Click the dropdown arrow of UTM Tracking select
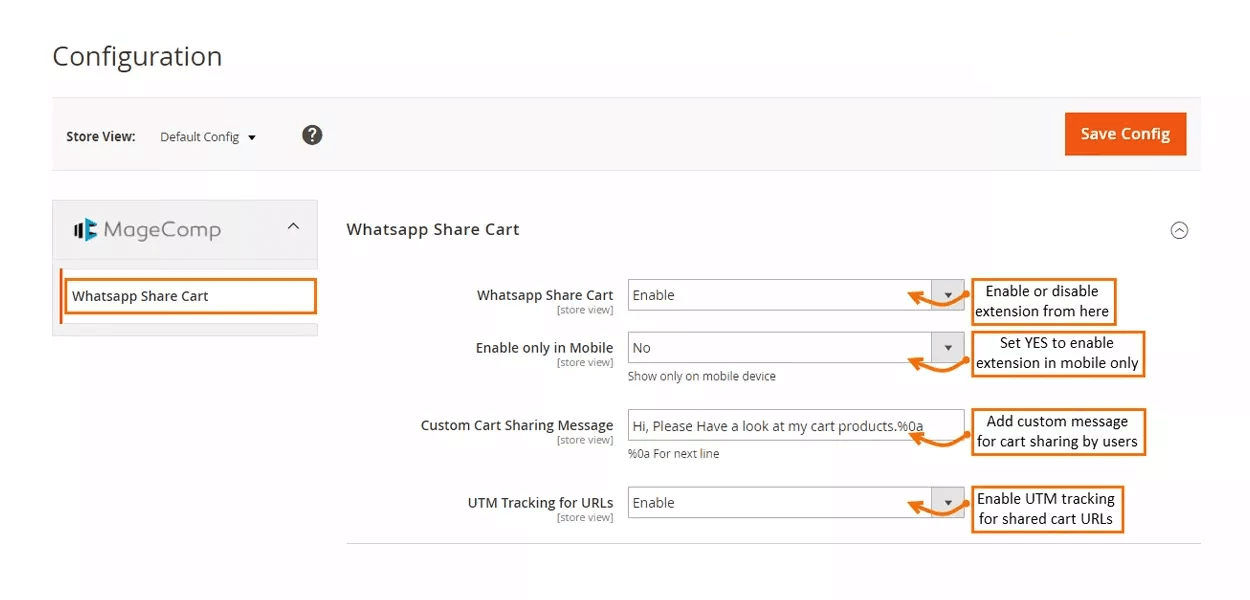 tap(947, 503)
